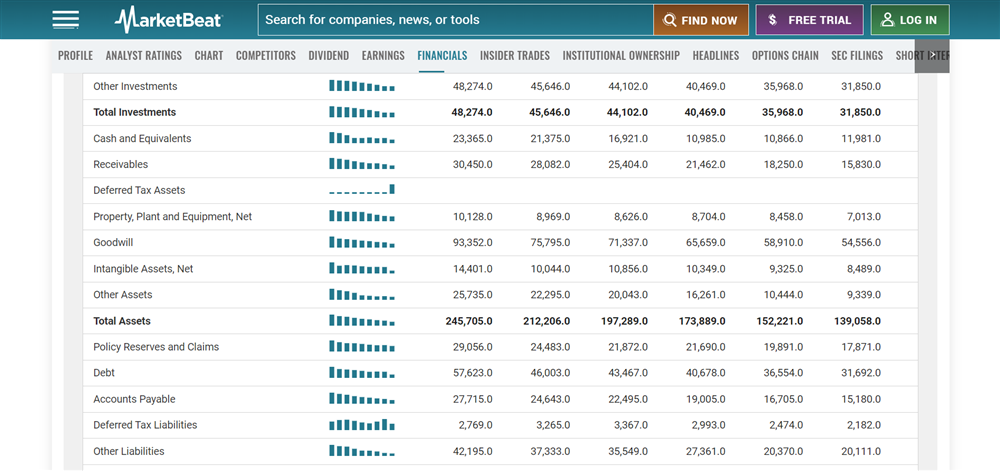Click the Free Trial button

click(x=809, y=20)
